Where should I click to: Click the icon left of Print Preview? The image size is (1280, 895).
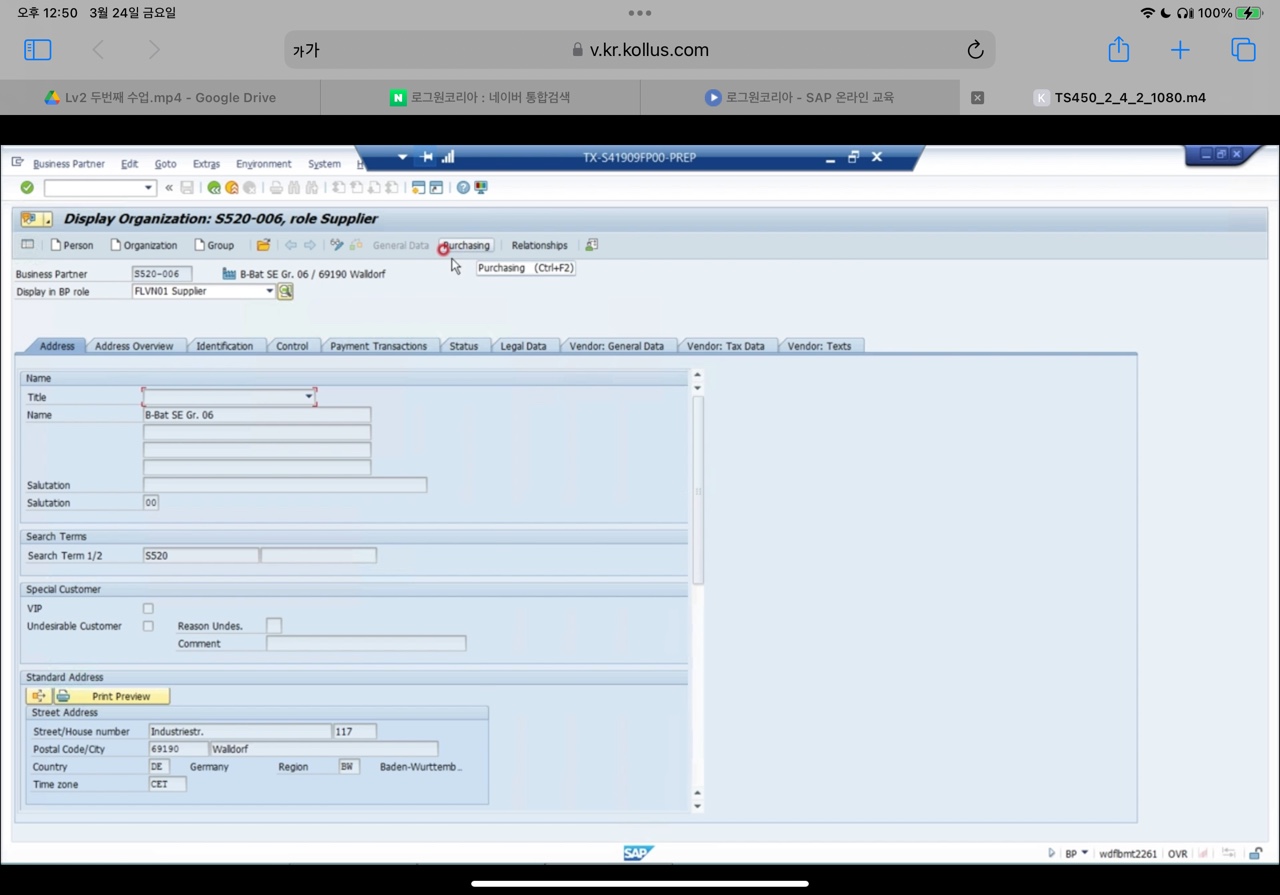tap(39, 696)
